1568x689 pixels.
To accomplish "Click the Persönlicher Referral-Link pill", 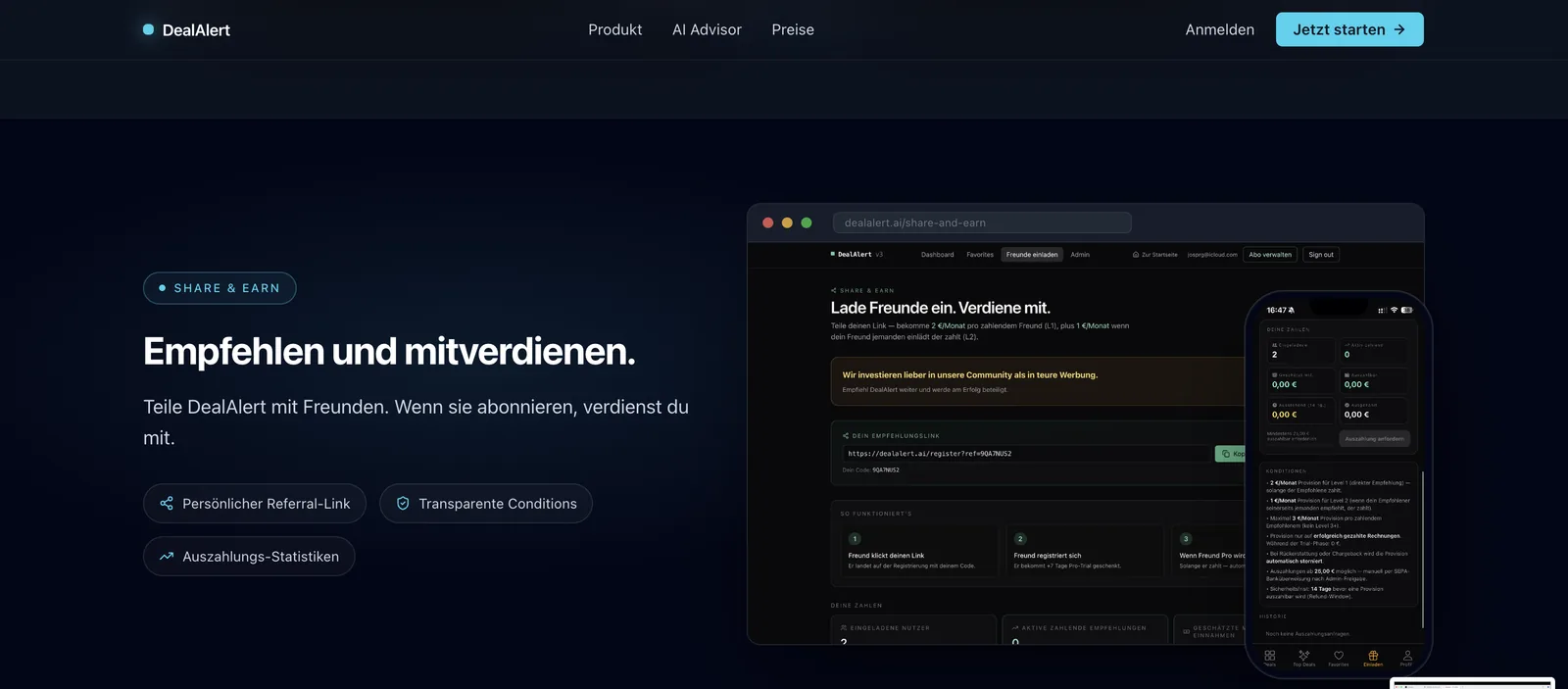I will tap(255, 504).
